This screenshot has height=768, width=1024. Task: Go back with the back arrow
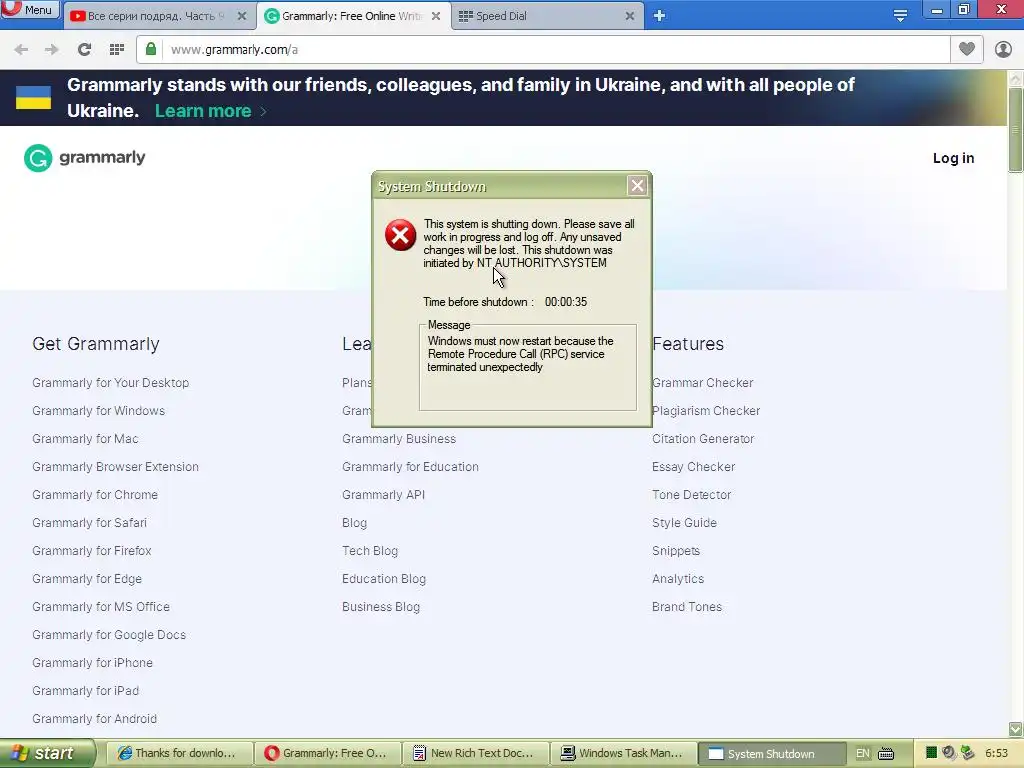pos(21,50)
